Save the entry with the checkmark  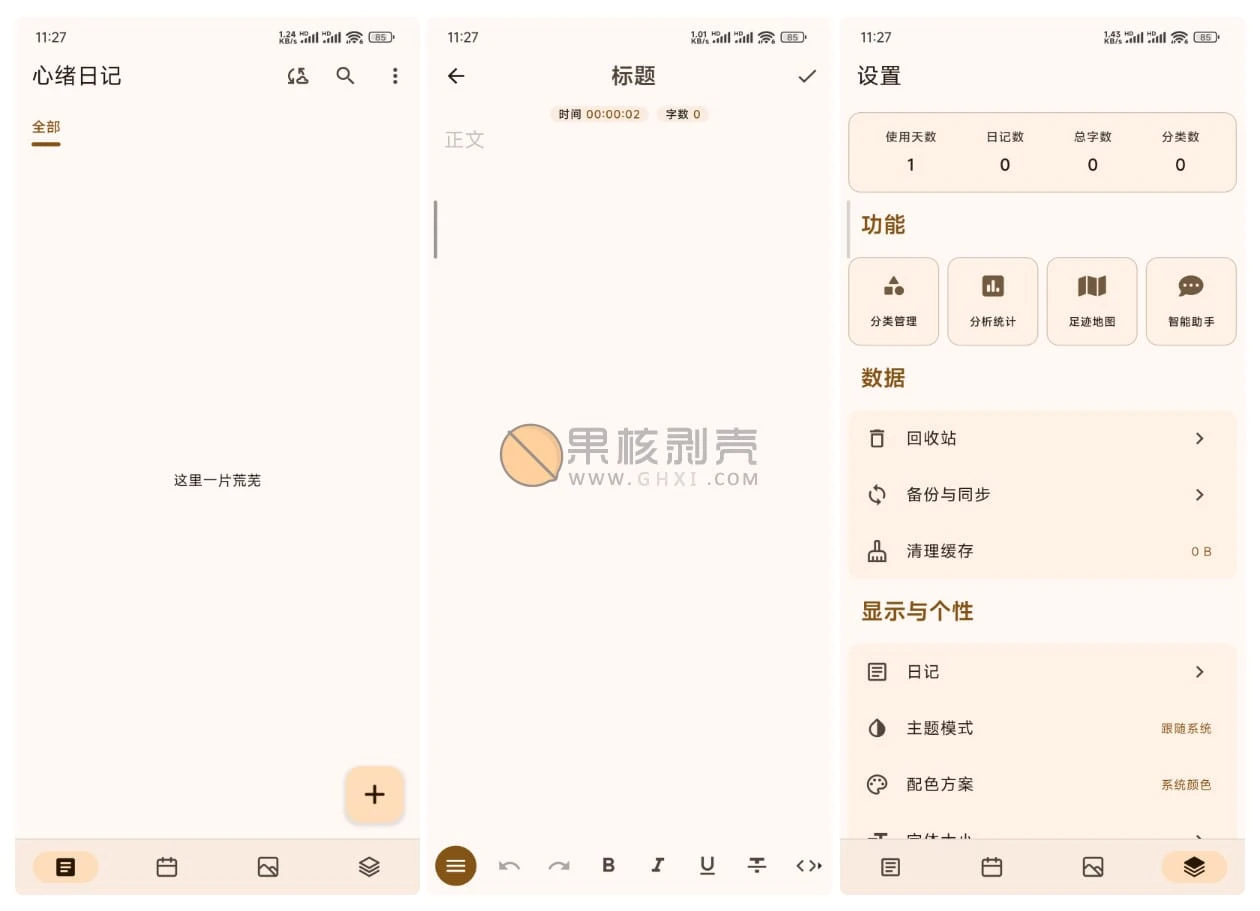pyautogui.click(x=806, y=75)
